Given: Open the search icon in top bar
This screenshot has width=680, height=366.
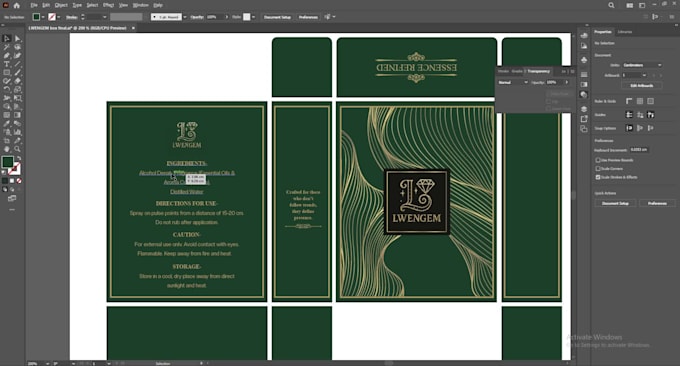Looking at the screenshot, I should pos(611,5).
